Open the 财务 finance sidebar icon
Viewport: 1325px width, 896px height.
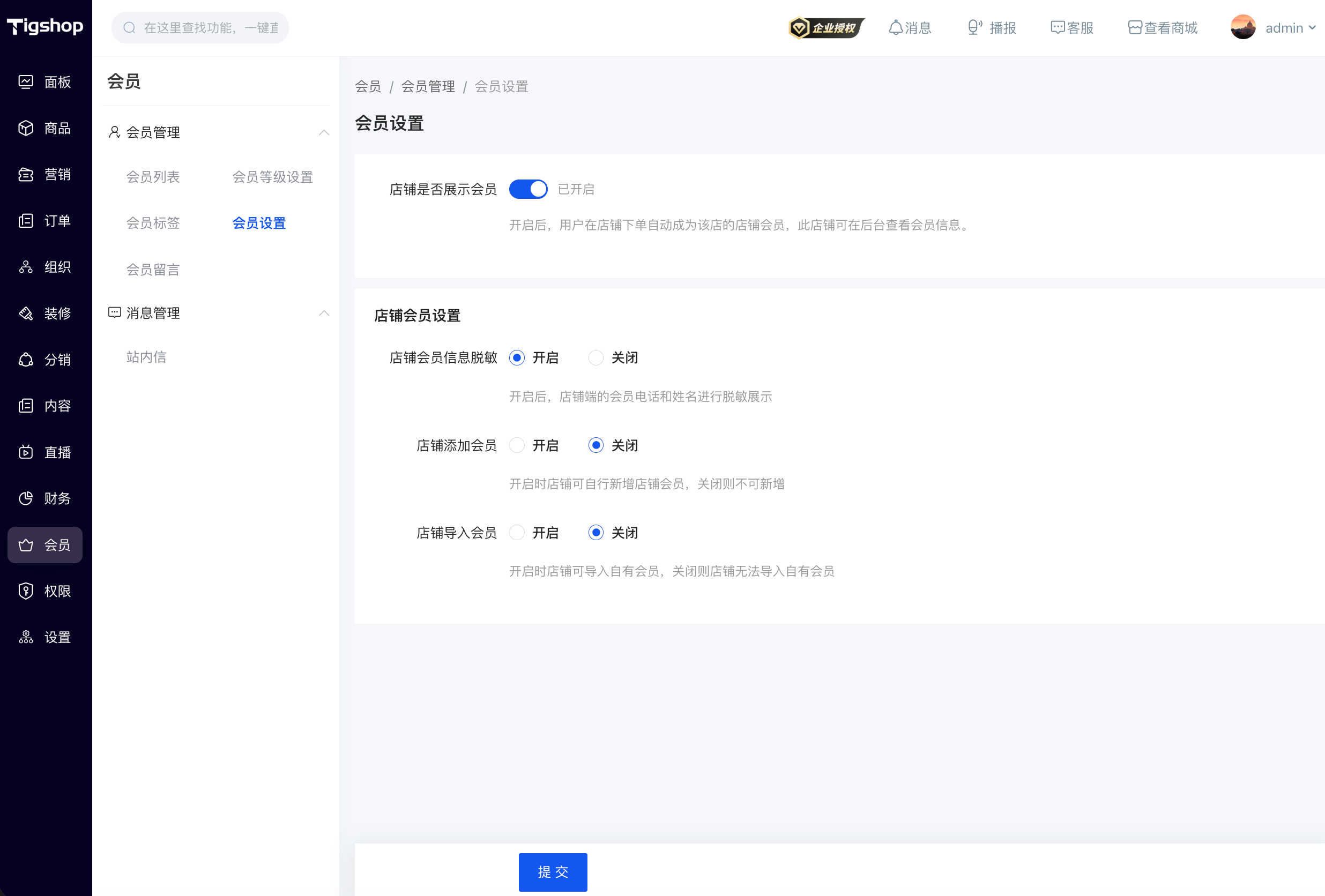26,498
